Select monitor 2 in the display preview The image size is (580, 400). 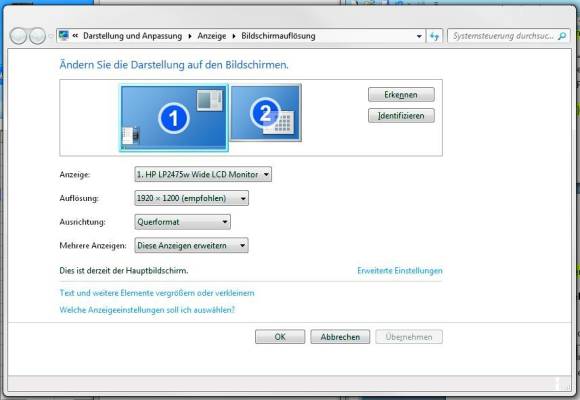pyautogui.click(x=266, y=112)
